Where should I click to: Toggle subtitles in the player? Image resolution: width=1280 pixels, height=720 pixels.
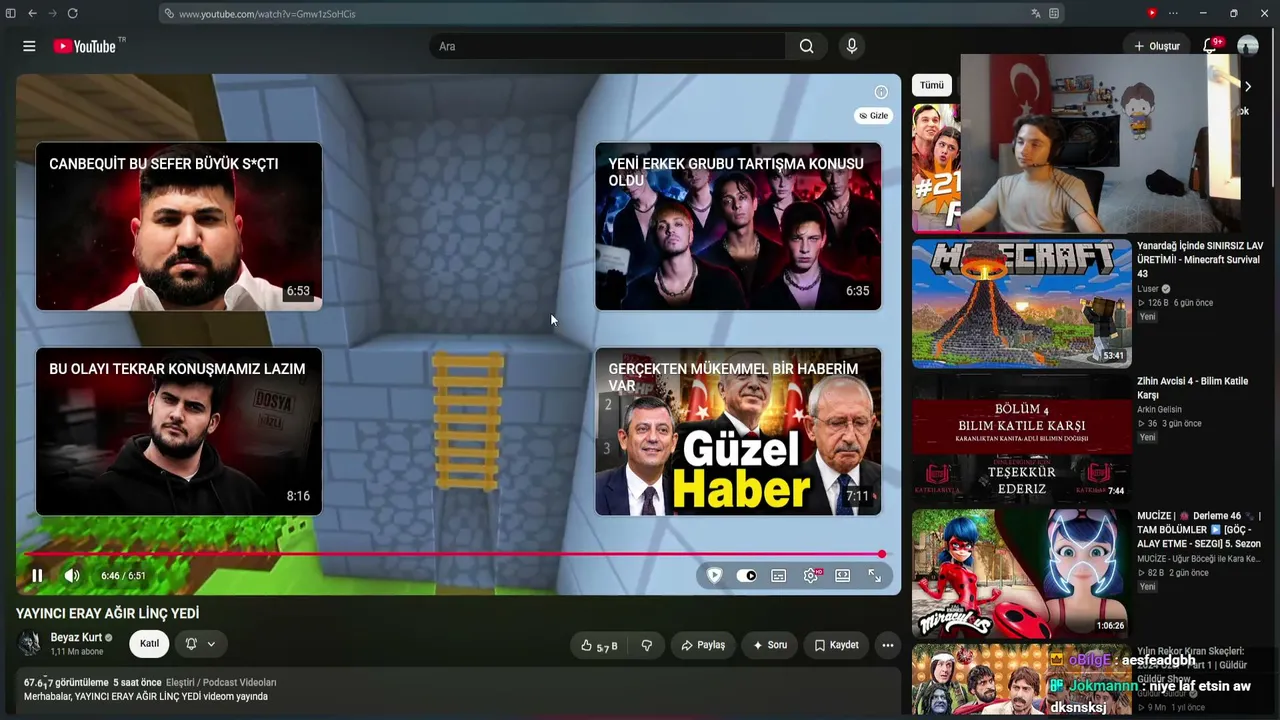coord(779,575)
